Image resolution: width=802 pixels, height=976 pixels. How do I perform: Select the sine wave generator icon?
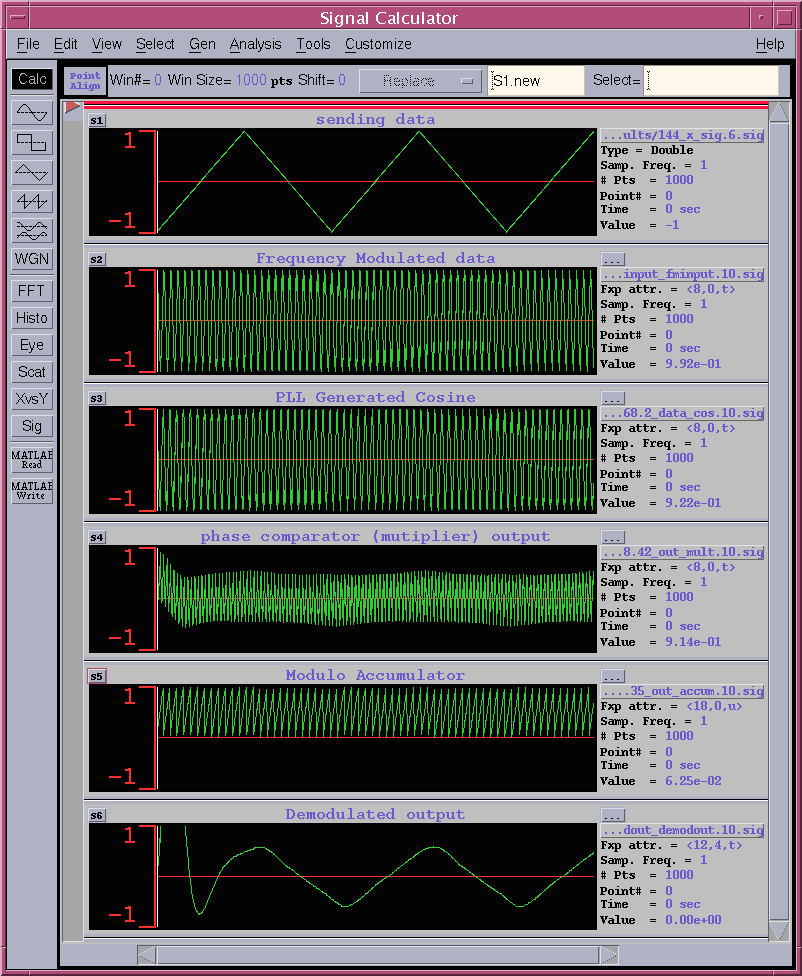tap(32, 112)
